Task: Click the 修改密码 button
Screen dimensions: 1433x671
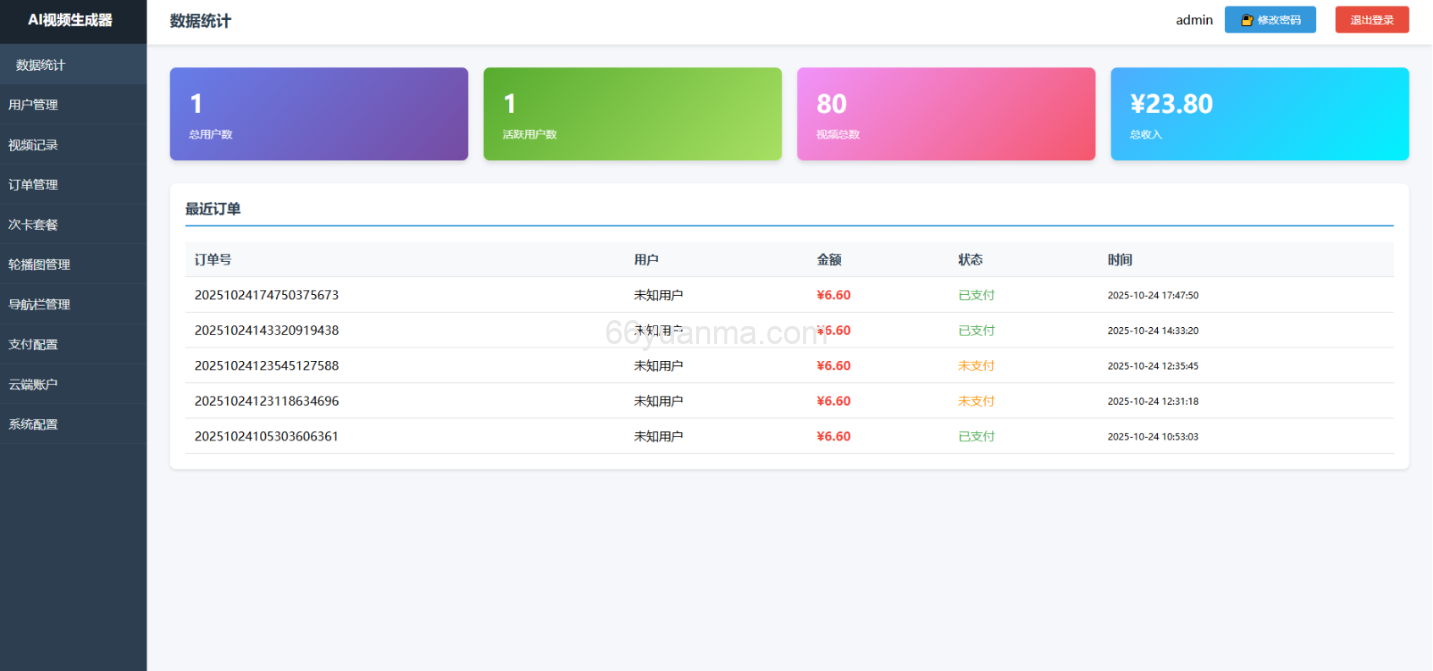Action: click(1270, 19)
